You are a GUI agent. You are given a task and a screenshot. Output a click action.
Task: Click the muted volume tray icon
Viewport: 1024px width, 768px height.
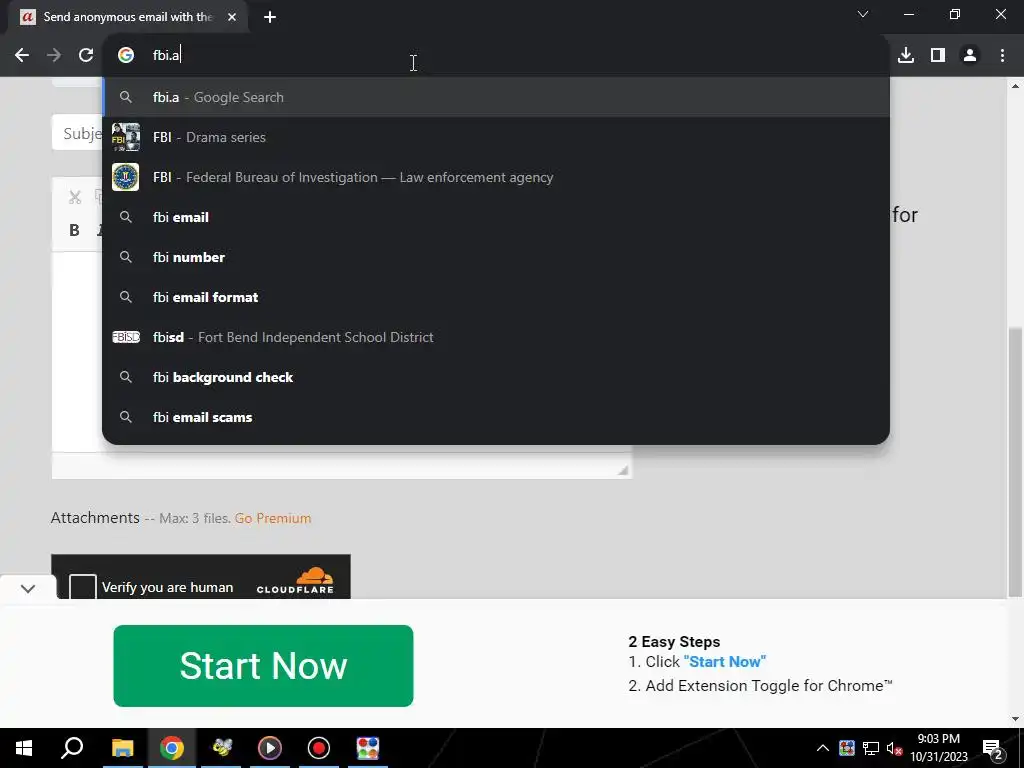click(x=894, y=748)
